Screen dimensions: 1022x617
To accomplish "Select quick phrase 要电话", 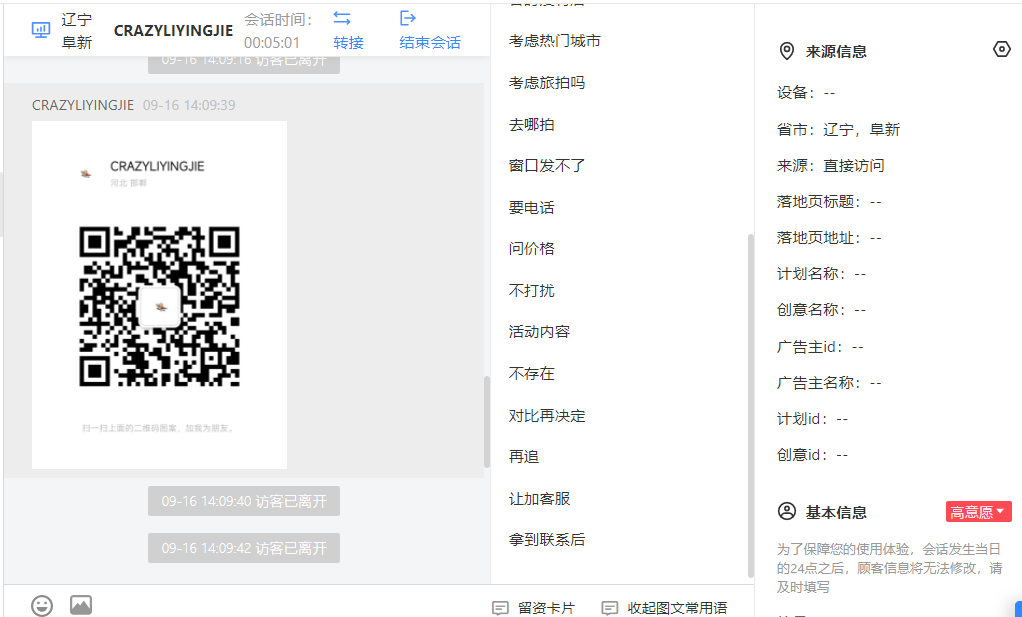I will (x=531, y=207).
